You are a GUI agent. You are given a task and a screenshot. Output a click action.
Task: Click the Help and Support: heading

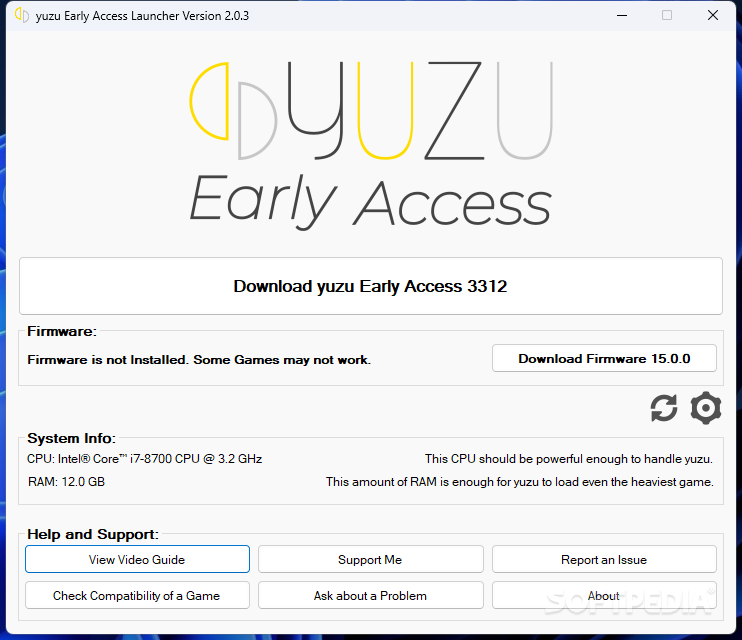click(x=93, y=534)
